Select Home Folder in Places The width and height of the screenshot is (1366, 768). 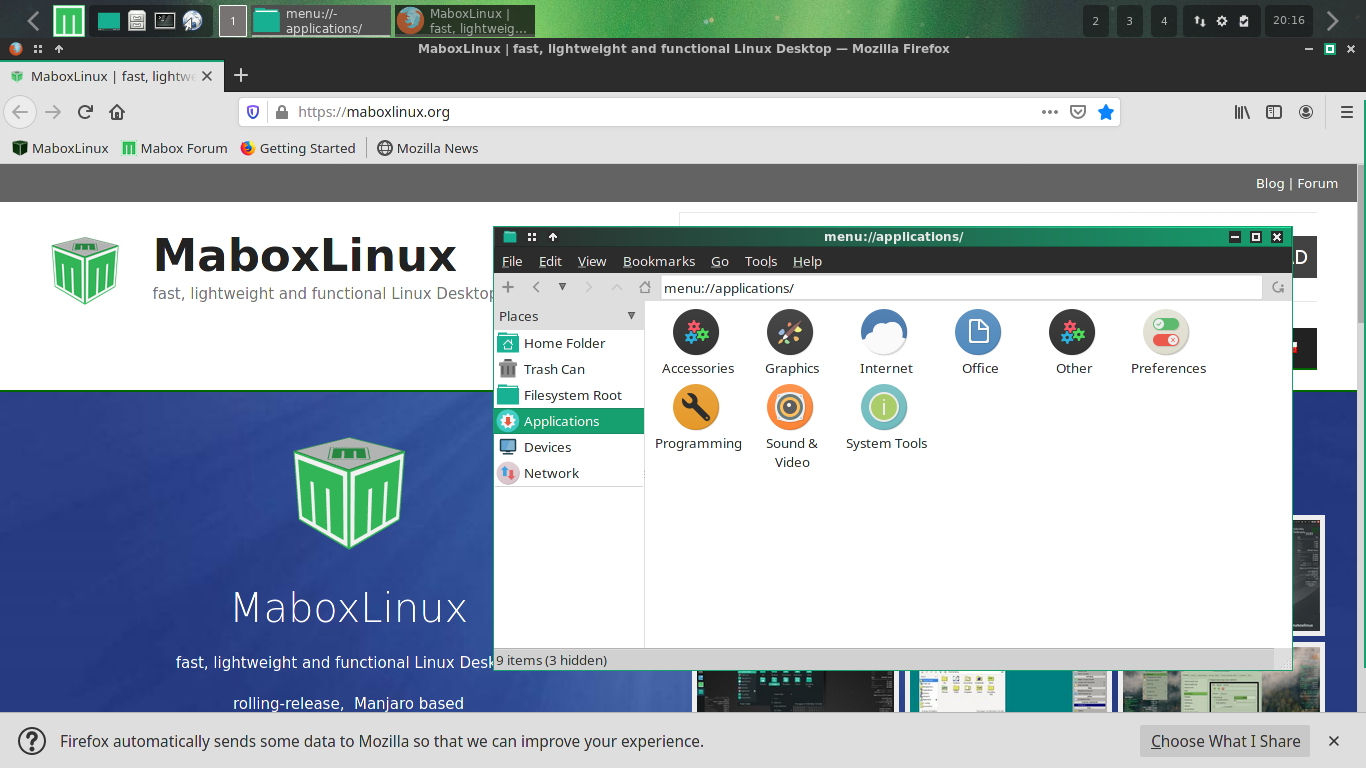569,343
